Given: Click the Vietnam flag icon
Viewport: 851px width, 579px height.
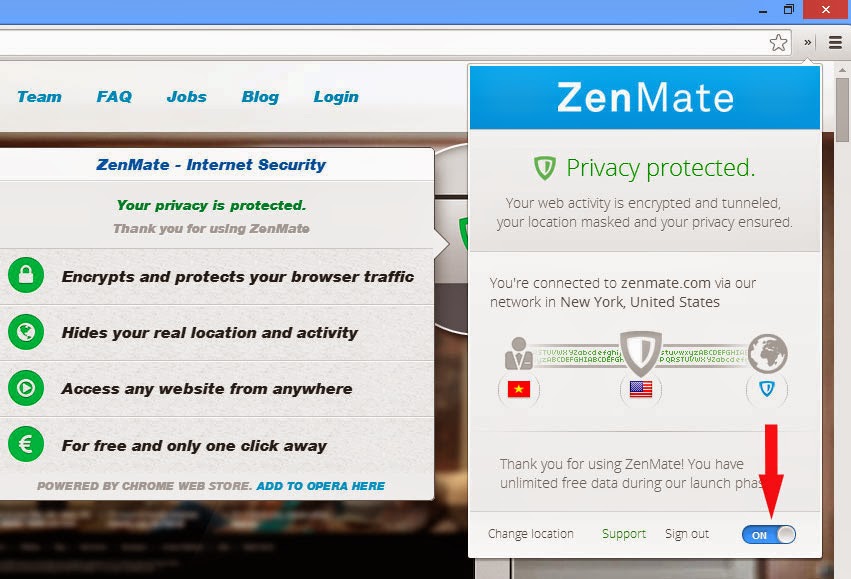Looking at the screenshot, I should (519, 389).
